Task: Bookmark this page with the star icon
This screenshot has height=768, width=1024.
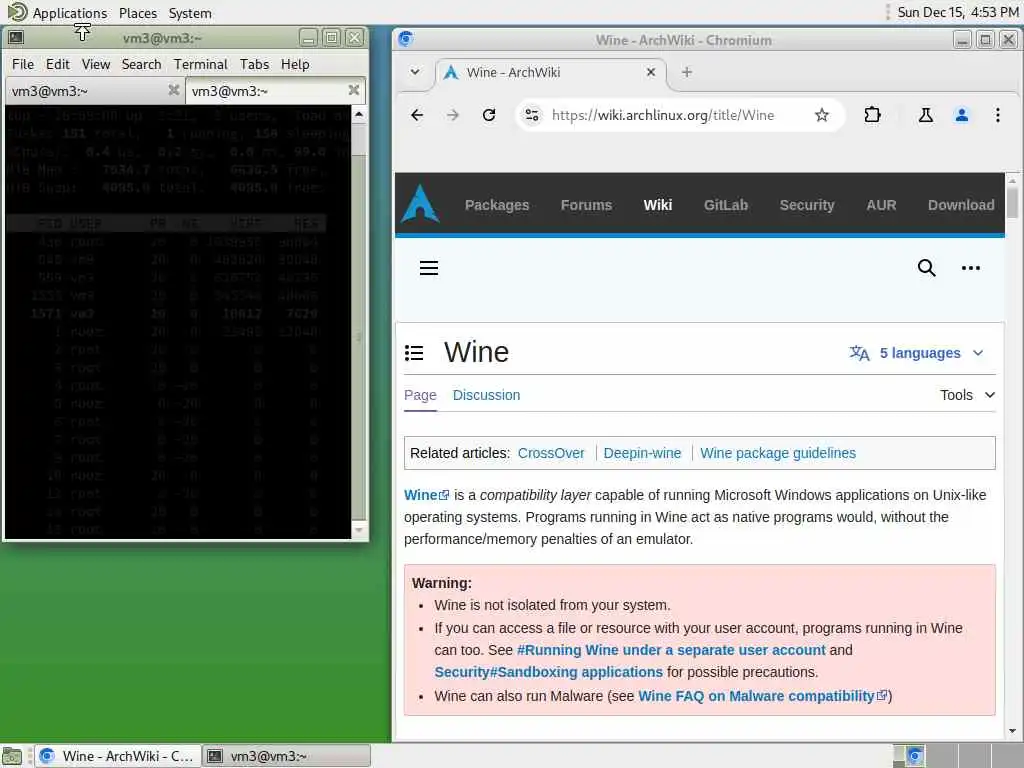Action: click(822, 116)
